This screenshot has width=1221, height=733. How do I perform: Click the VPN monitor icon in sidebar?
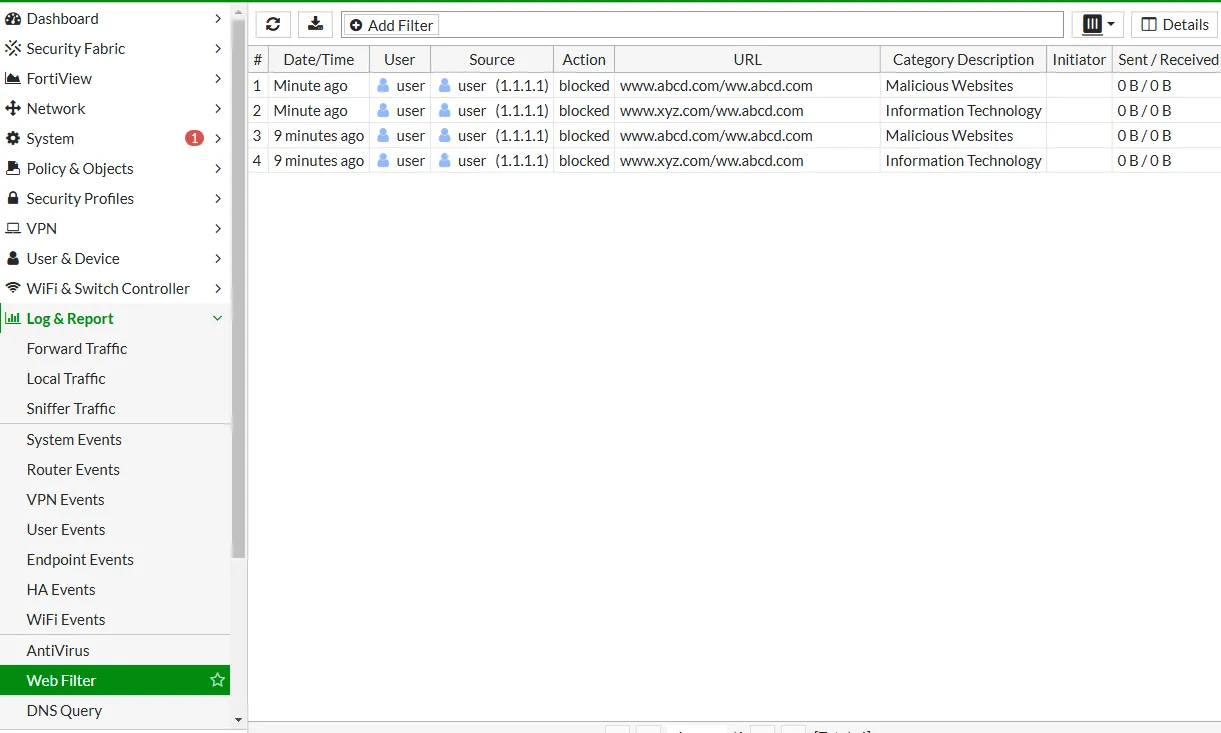(13, 229)
